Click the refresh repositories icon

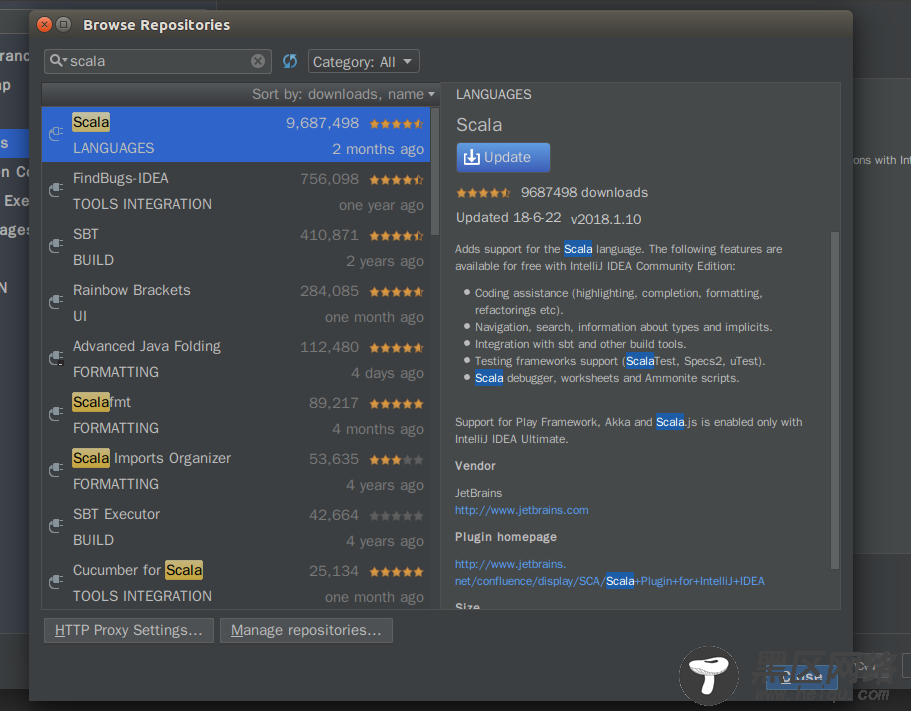click(290, 61)
